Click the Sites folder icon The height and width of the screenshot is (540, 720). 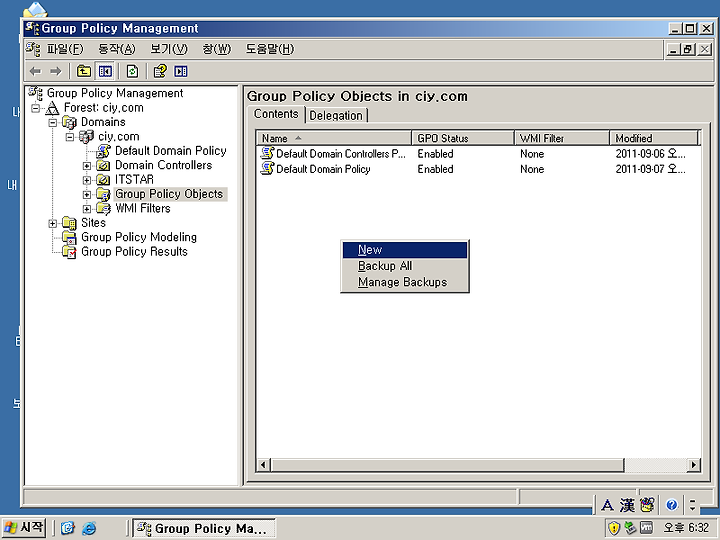click(x=69, y=223)
